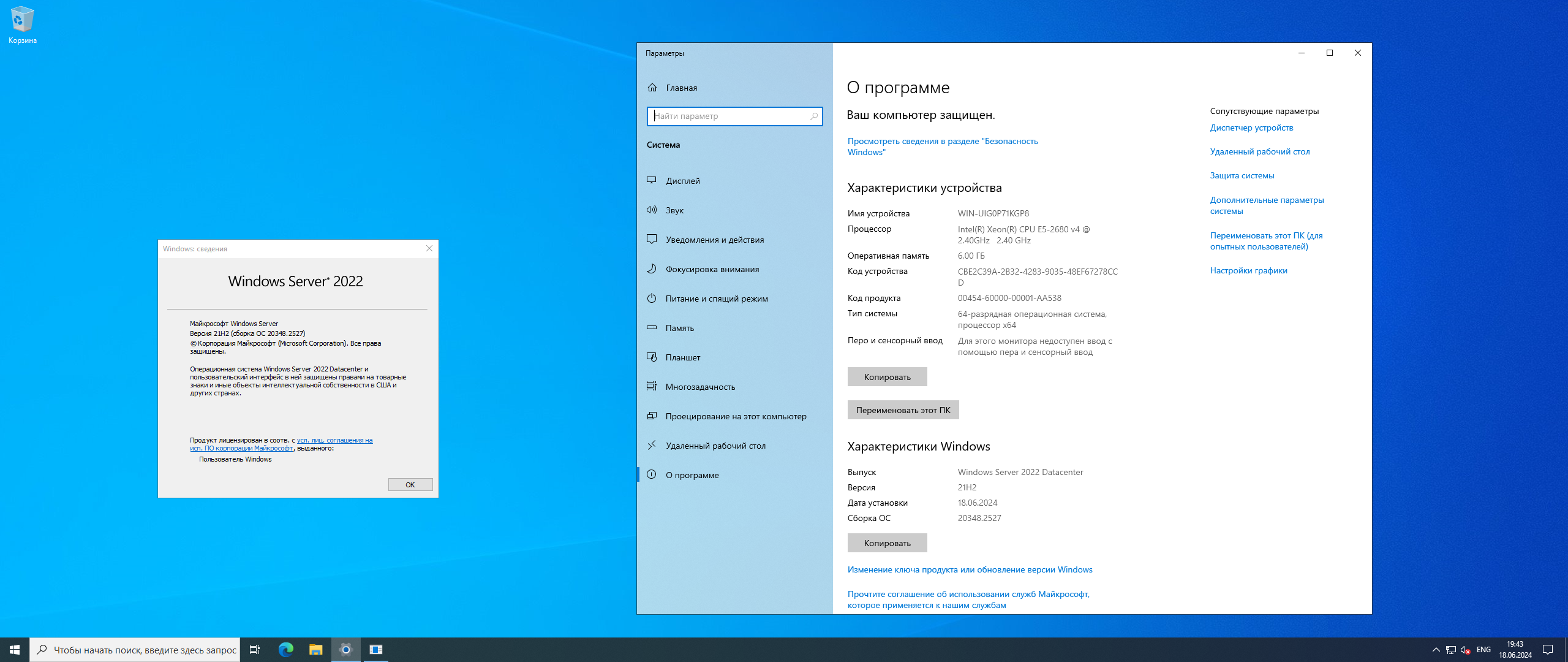Select Уведомления и действия in sidebar
1568x662 pixels.
click(714, 240)
